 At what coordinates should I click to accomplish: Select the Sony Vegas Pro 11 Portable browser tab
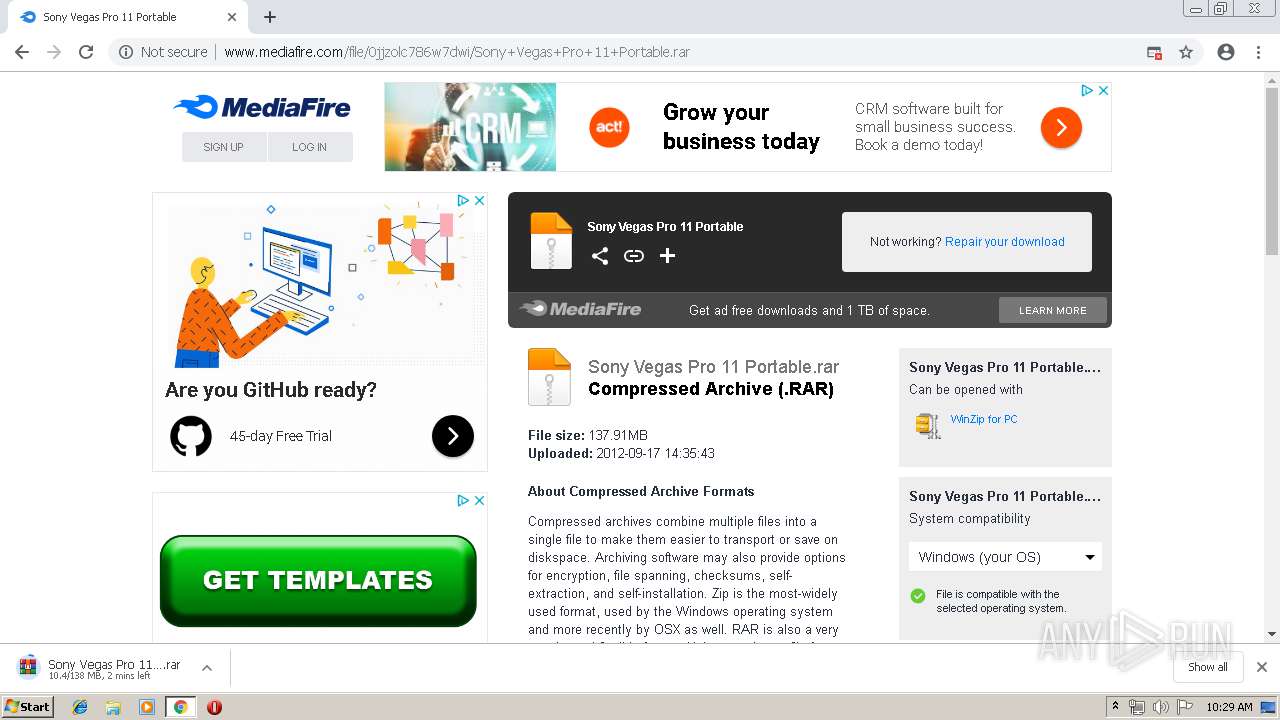click(x=127, y=17)
